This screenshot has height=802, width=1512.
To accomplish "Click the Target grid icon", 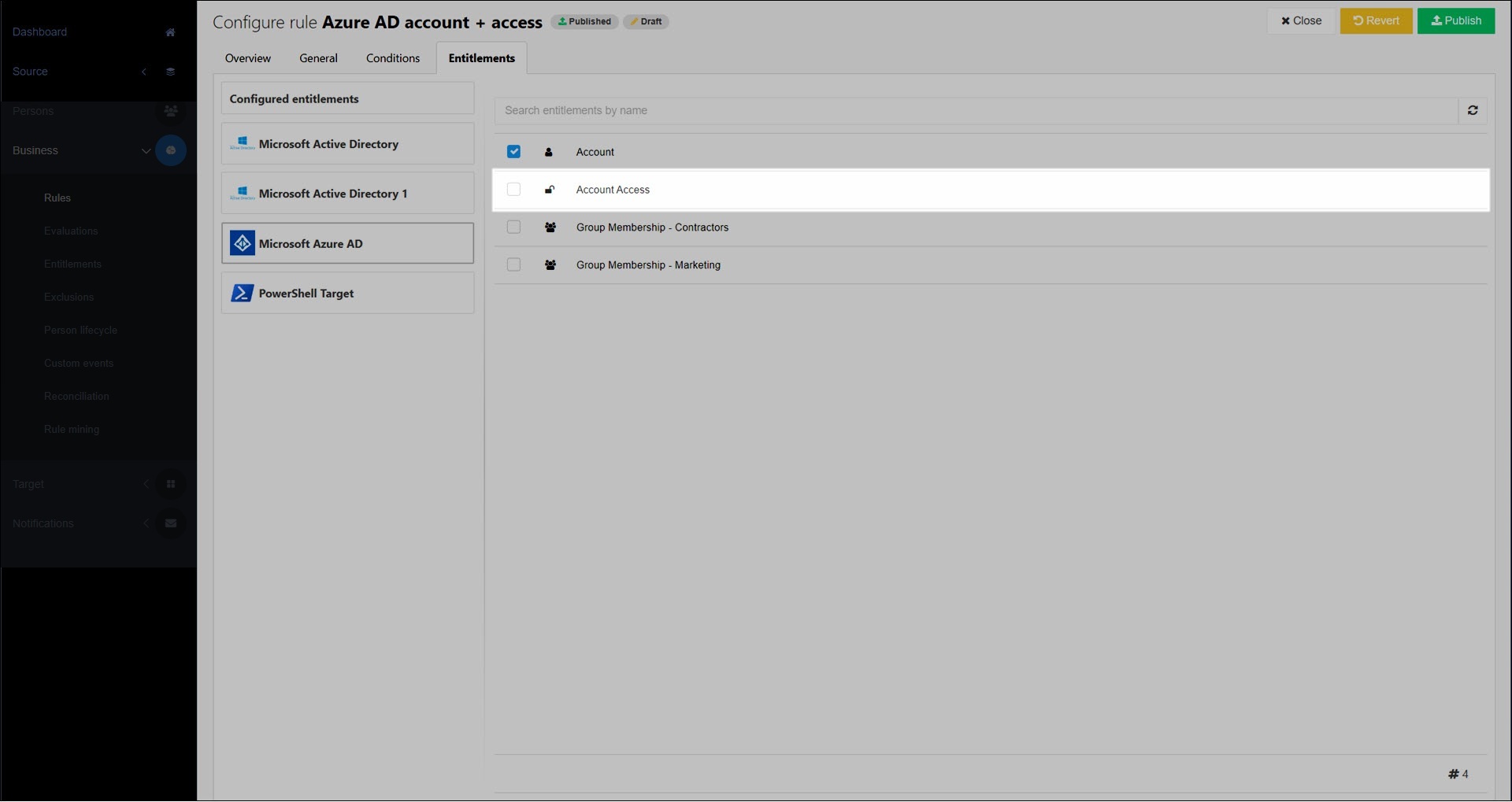I will pyautogui.click(x=170, y=484).
